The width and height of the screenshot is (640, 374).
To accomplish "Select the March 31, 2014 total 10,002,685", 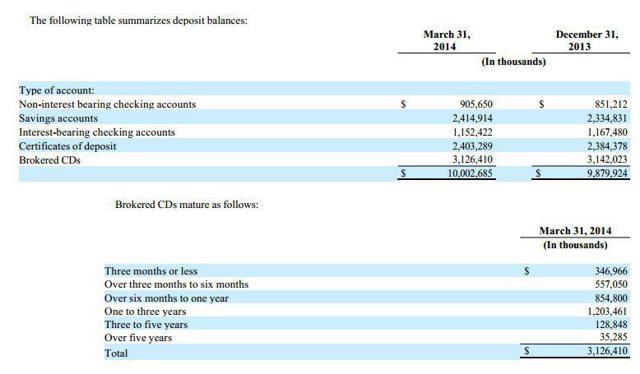I will point(470,173).
